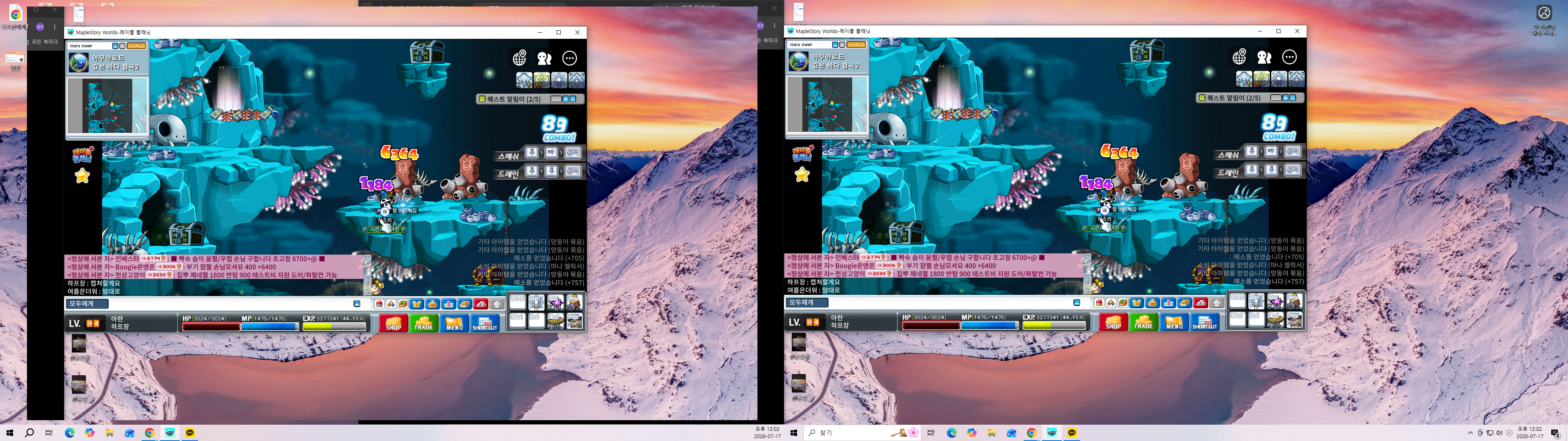Expand quest notifier with plus button in left game window

pyautogui.click(x=566, y=99)
